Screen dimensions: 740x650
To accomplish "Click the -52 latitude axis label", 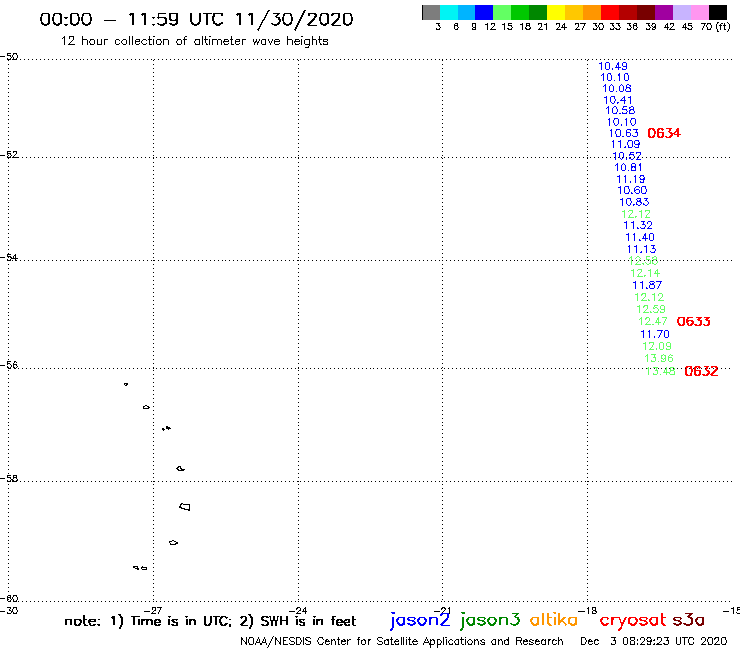I will (x=9, y=155).
